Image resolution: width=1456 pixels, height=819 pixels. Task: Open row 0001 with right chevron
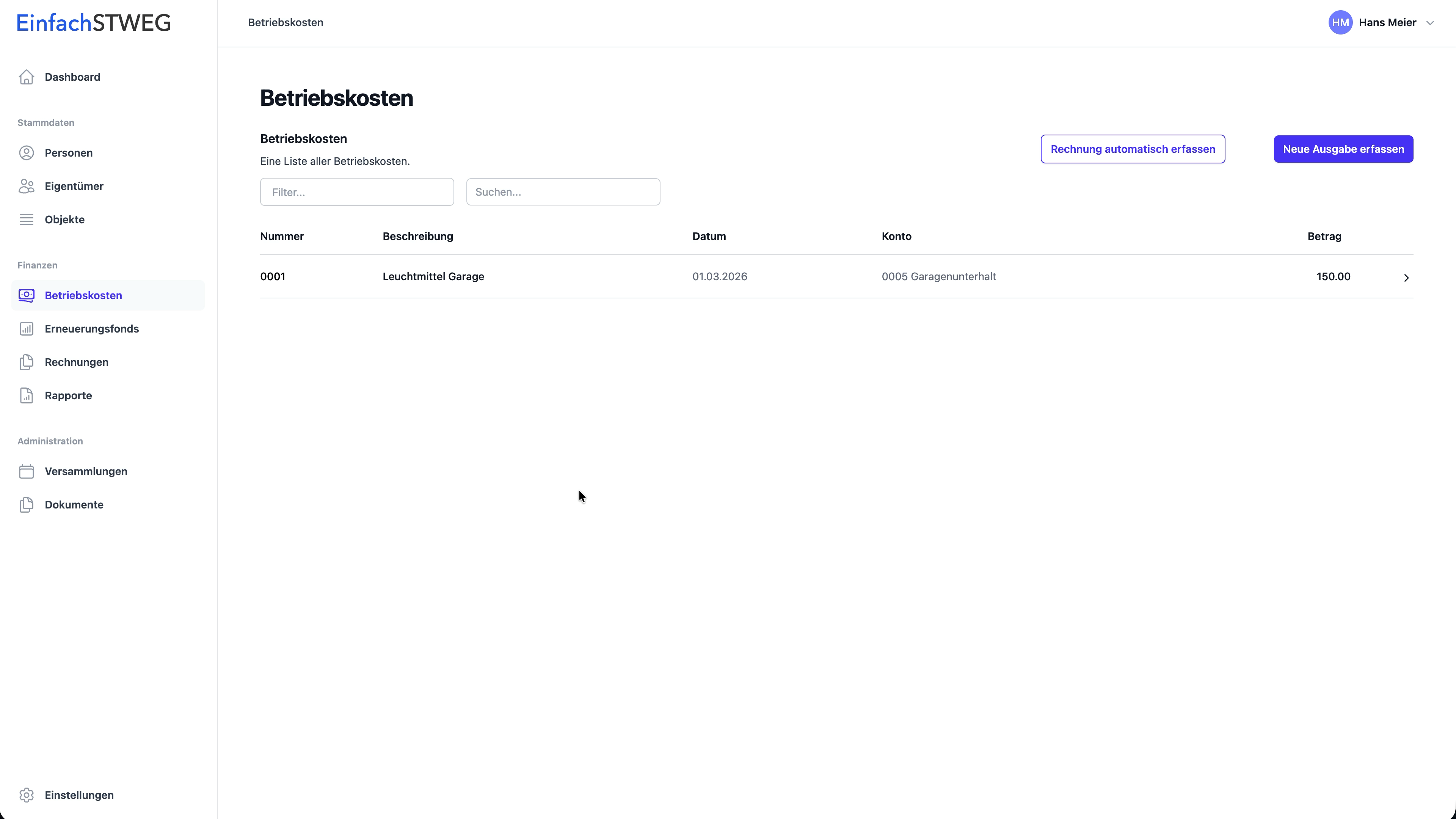point(1406,278)
